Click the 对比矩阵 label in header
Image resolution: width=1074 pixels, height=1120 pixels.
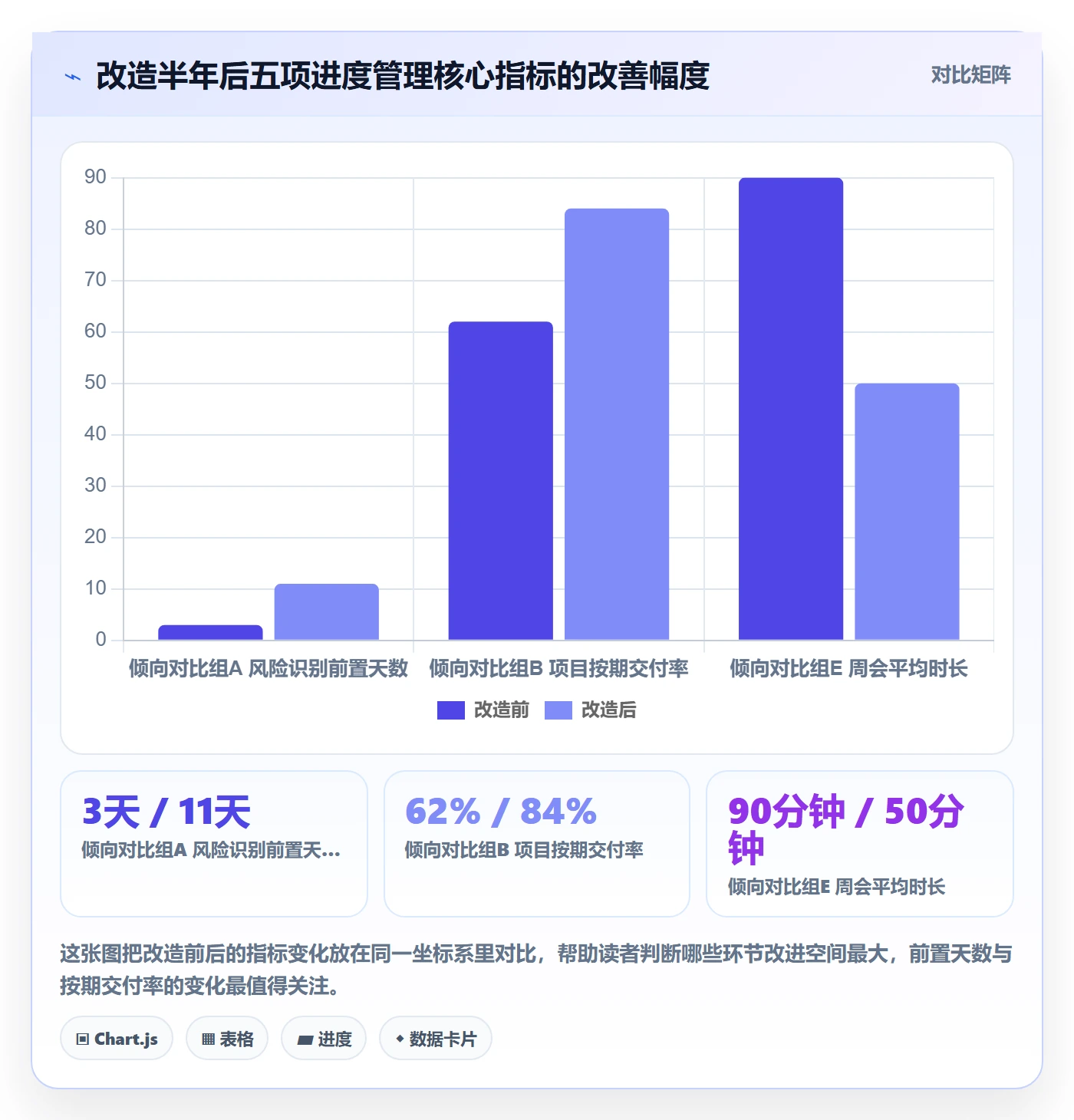coord(971,75)
